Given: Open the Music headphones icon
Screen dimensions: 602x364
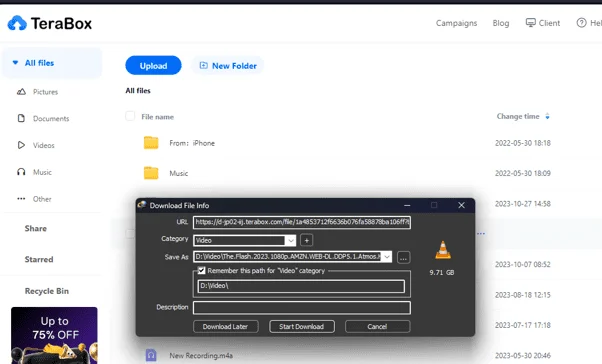Looking at the screenshot, I should point(22,172).
